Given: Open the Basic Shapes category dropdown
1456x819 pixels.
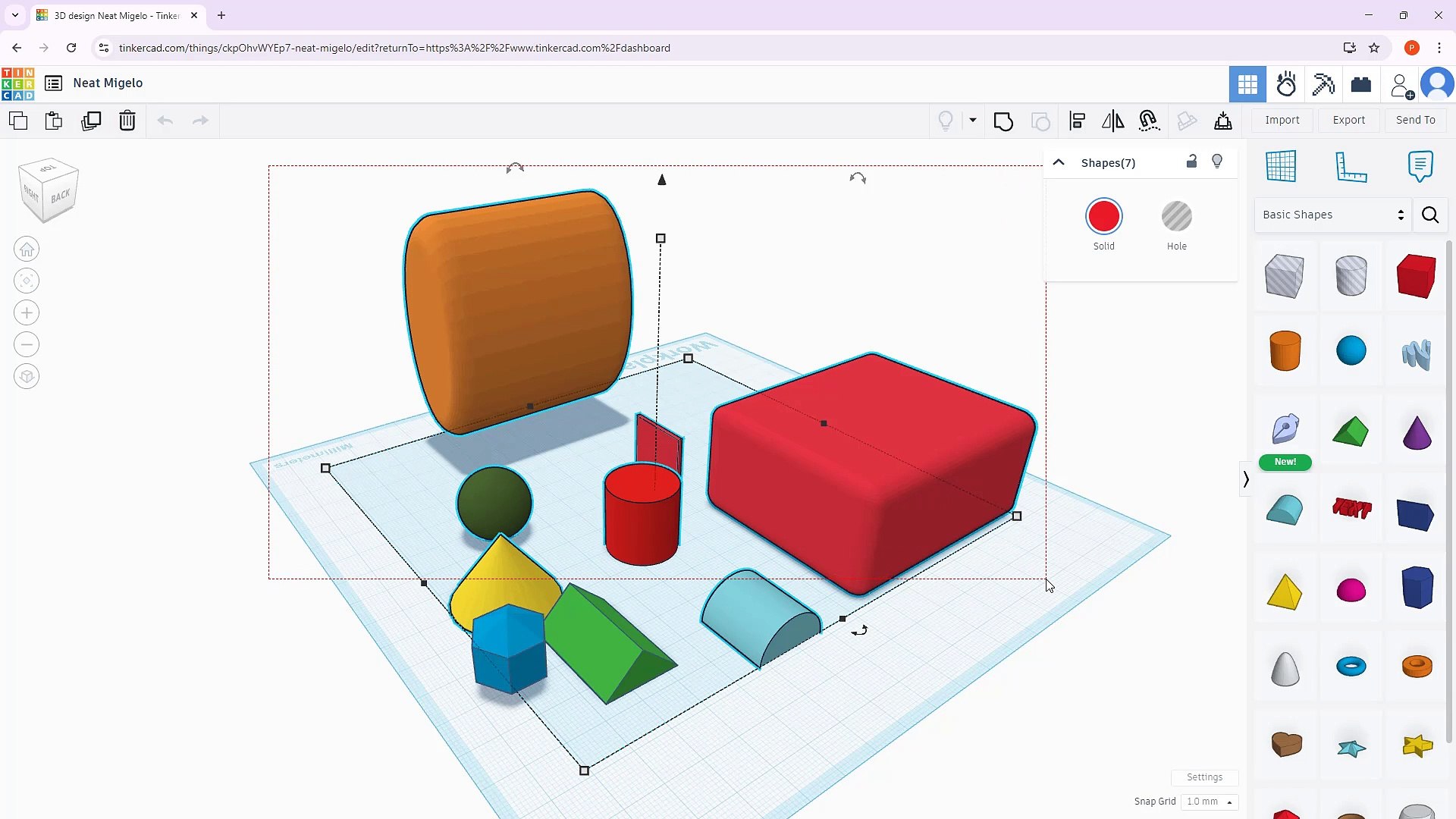Looking at the screenshot, I should (1332, 215).
